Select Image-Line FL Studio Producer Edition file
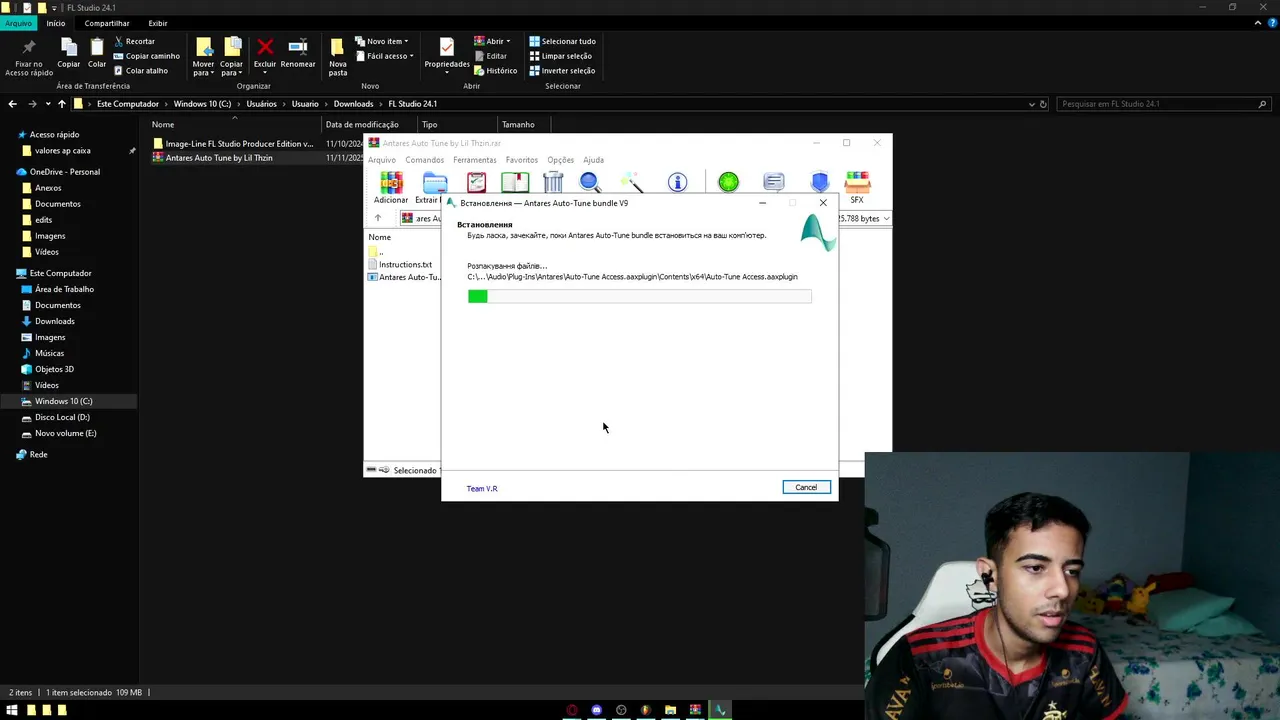Screen dimensions: 1280x720 pyautogui.click(x=232, y=144)
